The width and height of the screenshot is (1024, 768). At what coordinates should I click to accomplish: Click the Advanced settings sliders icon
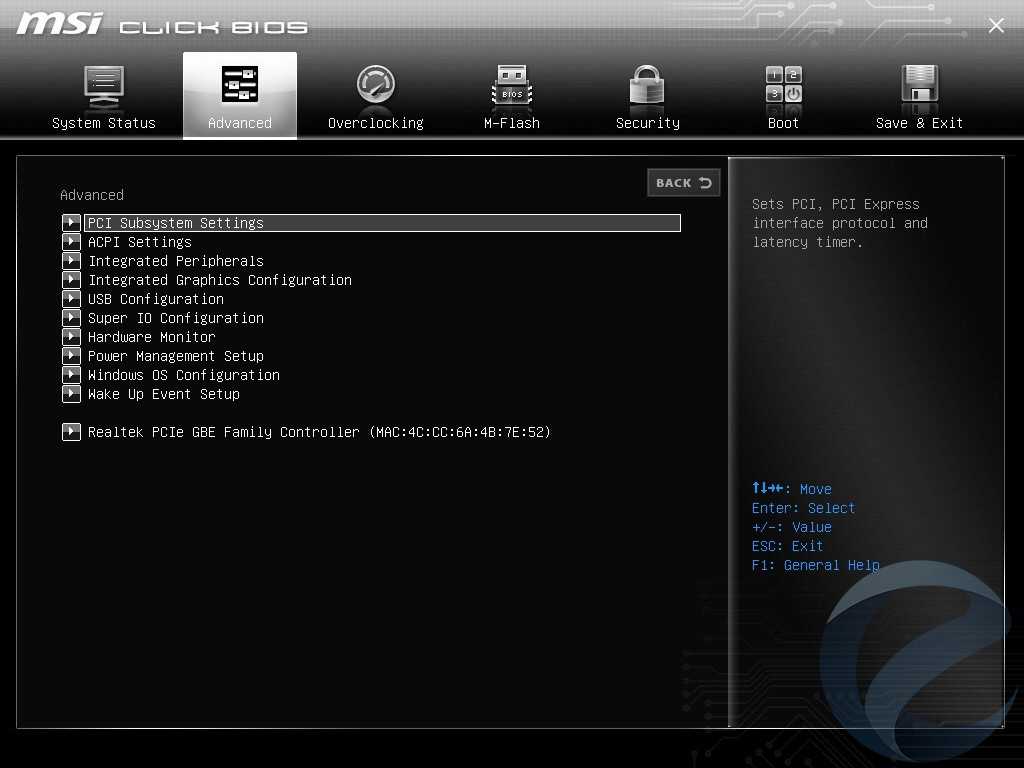[x=240, y=86]
